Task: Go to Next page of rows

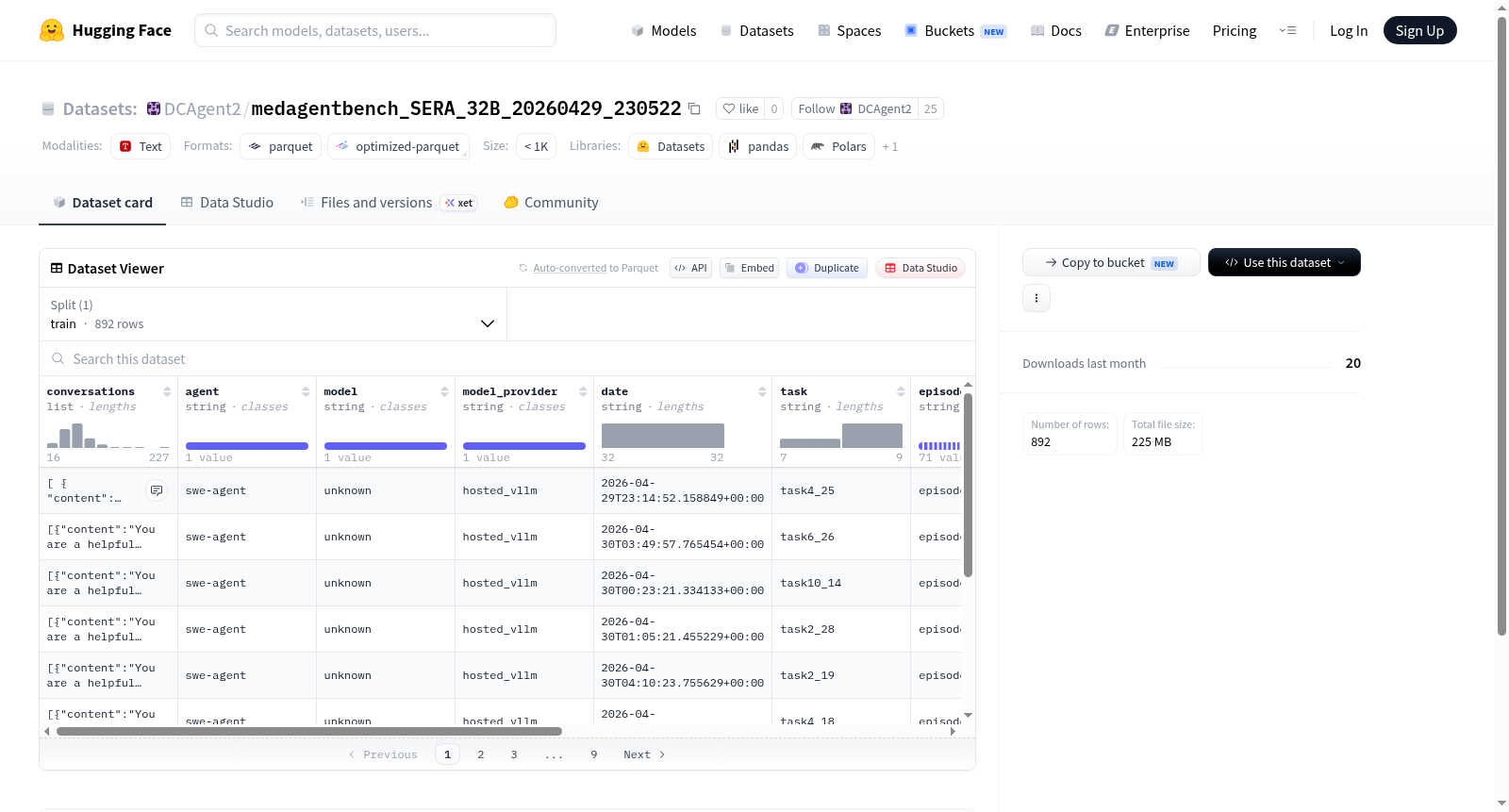Action: point(644,754)
